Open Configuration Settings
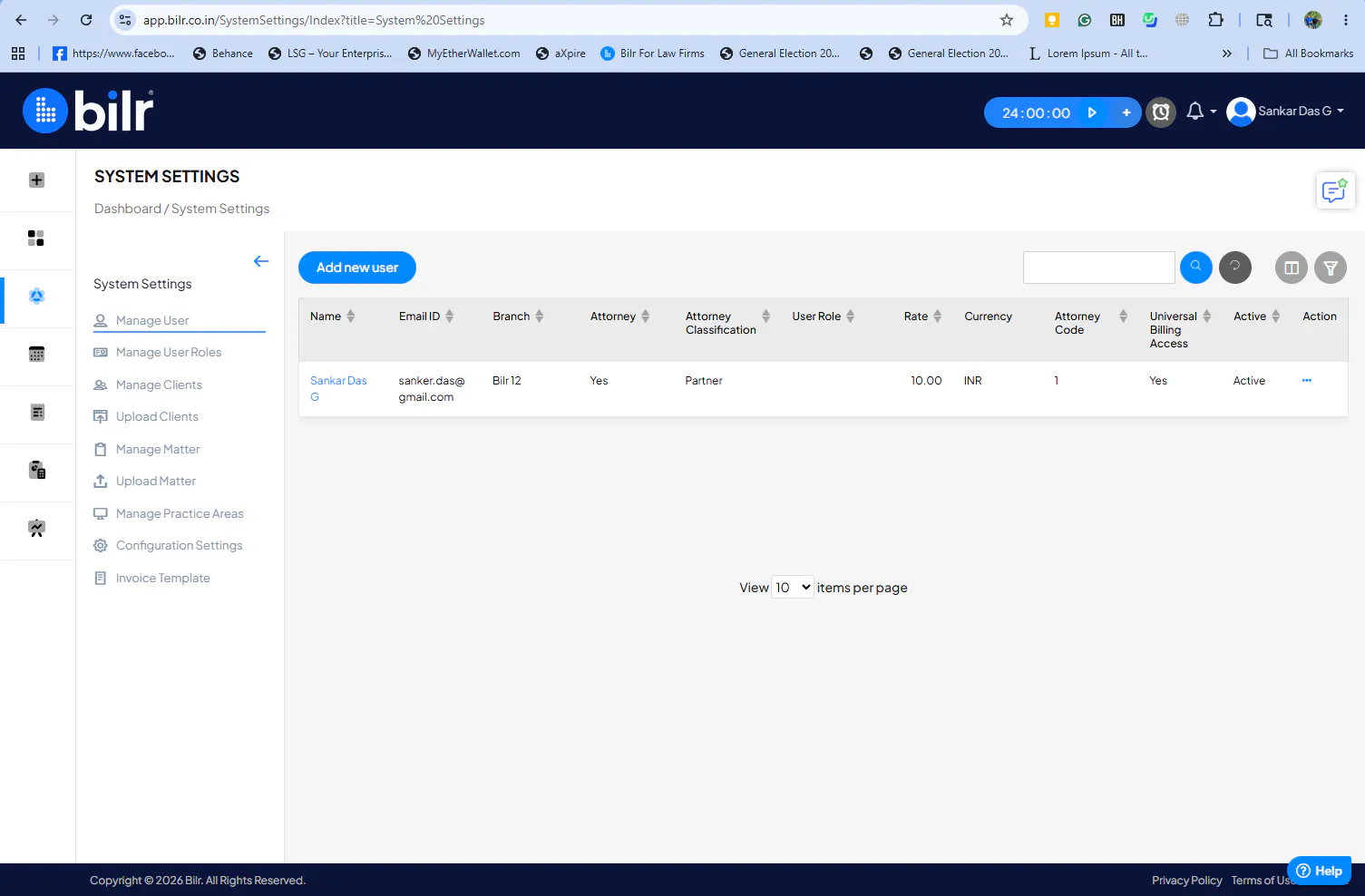This screenshot has height=896, width=1365. [x=179, y=545]
